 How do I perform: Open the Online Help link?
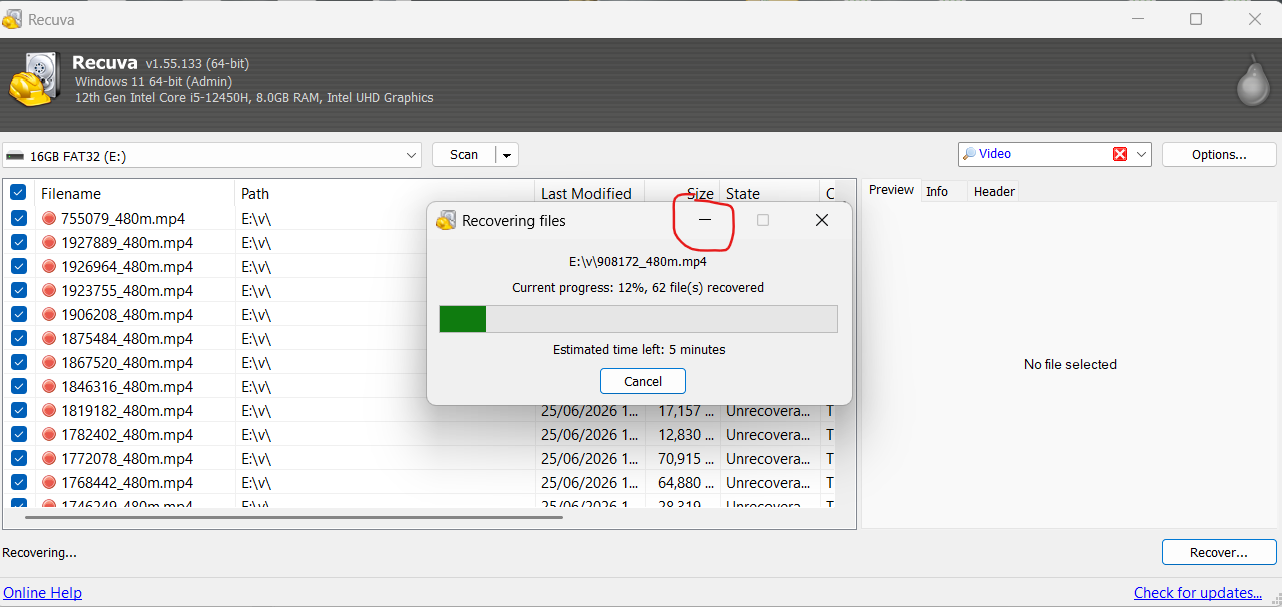click(42, 593)
